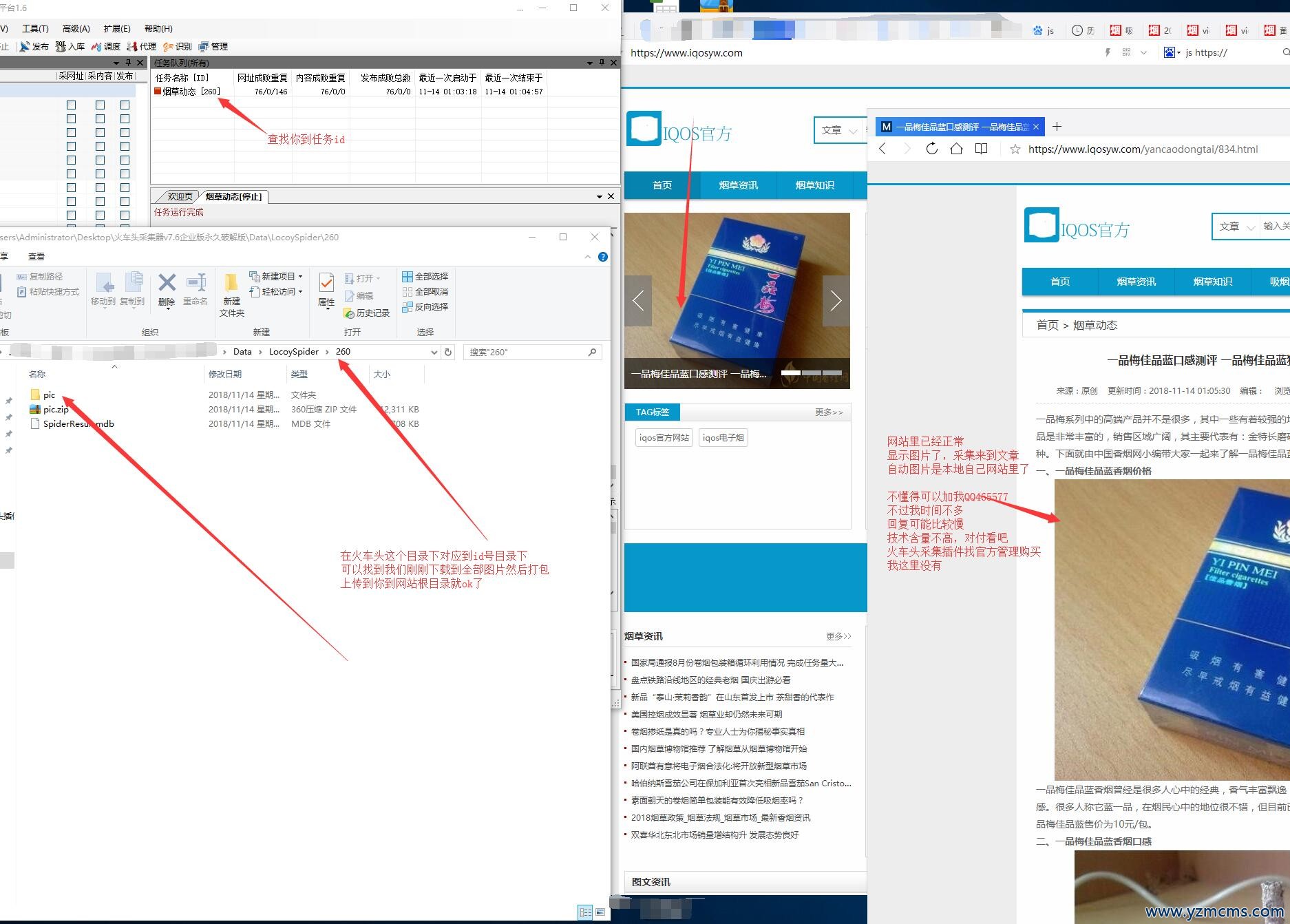Open the 扩展(E) menu

point(117,29)
